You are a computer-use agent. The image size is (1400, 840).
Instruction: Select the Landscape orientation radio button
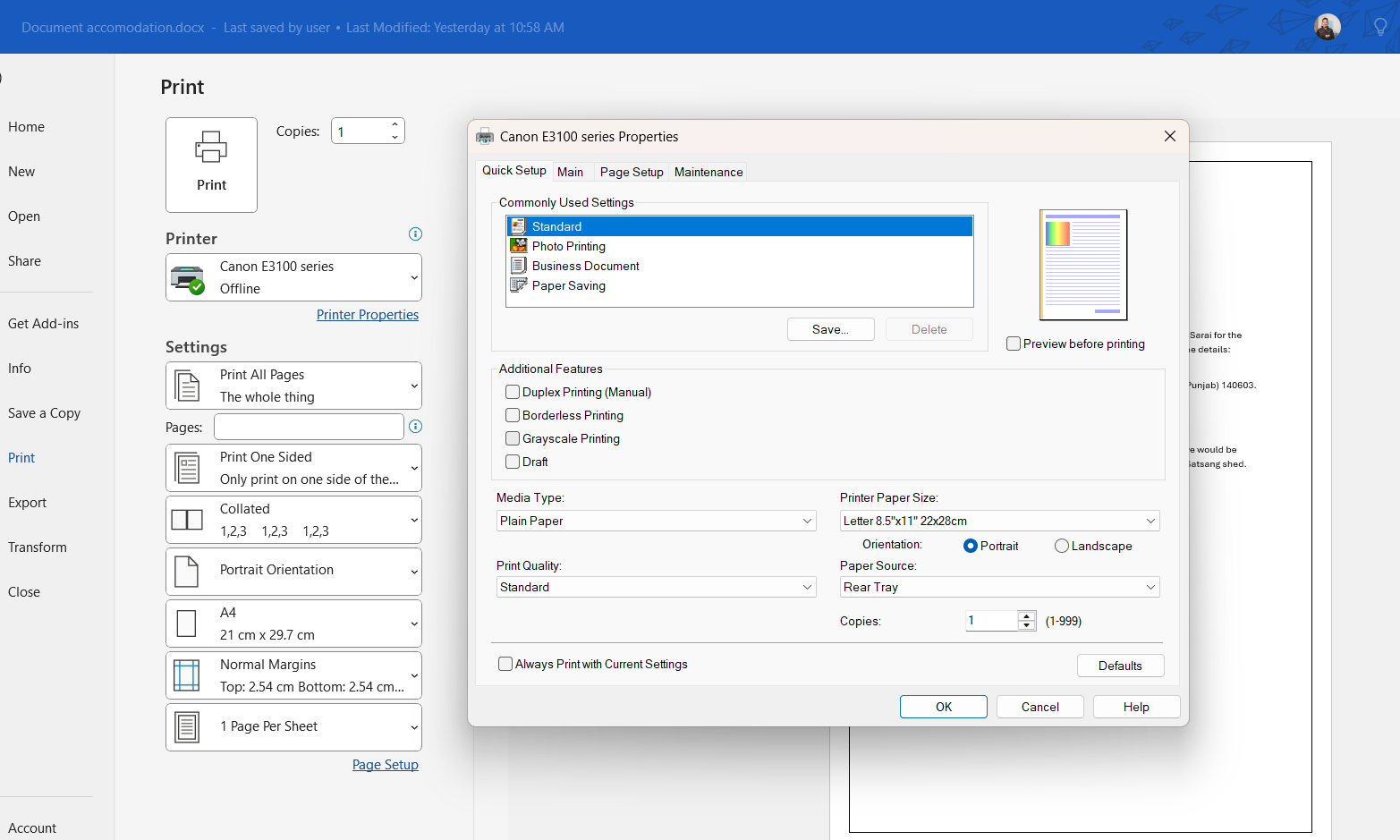point(1061,546)
